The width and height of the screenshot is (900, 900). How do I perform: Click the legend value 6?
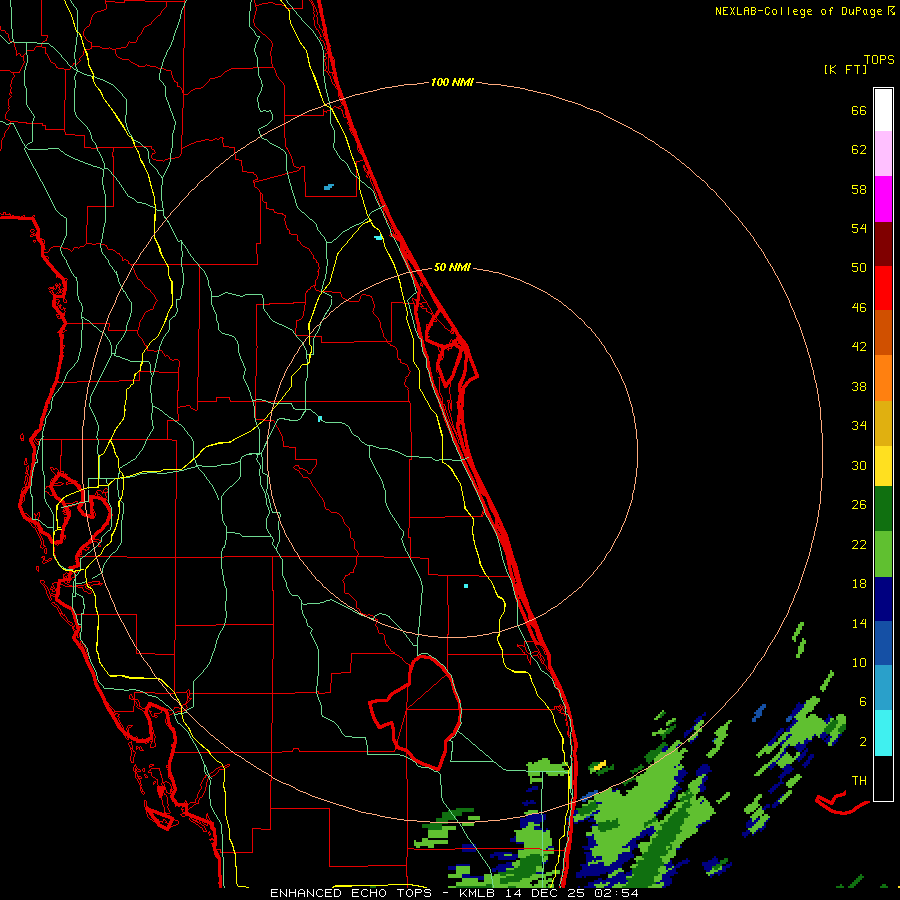click(863, 702)
